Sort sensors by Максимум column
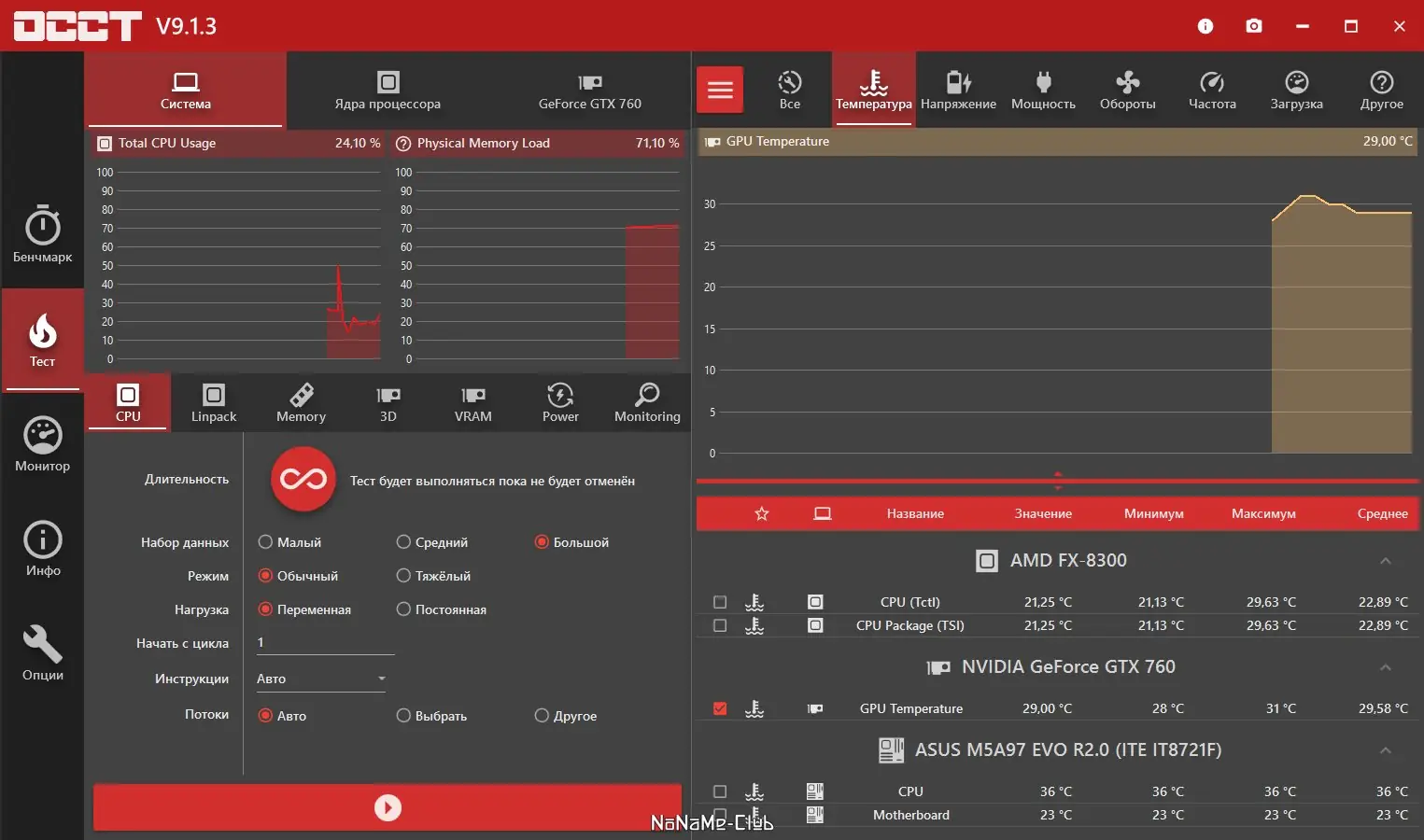Screen dimensions: 1424x840 [x=1263, y=514]
